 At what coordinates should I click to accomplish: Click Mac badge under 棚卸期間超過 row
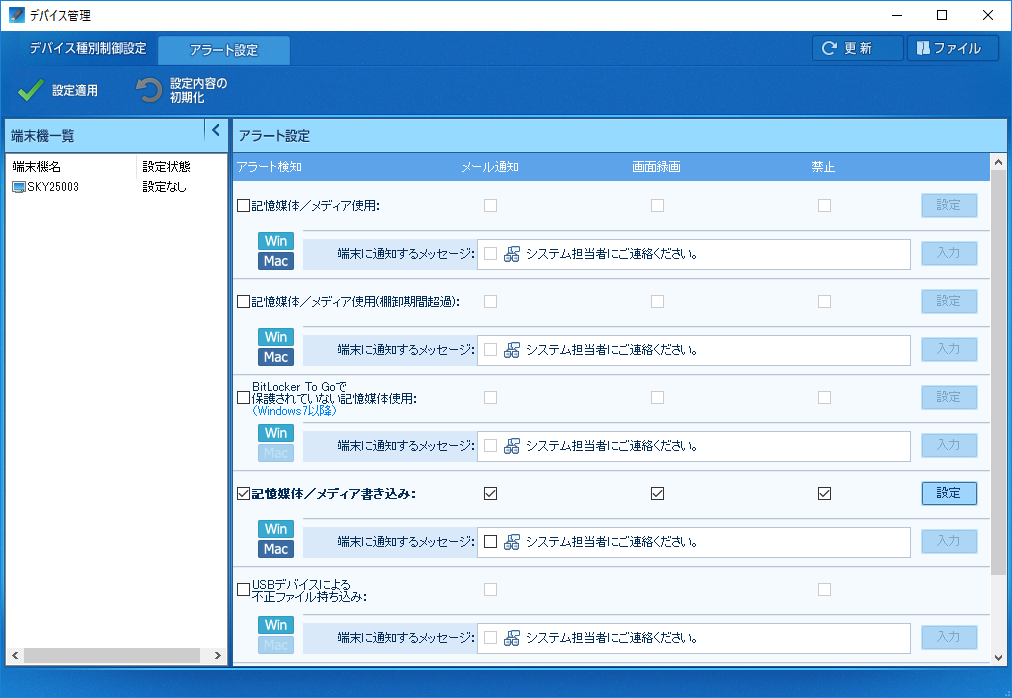tap(276, 357)
